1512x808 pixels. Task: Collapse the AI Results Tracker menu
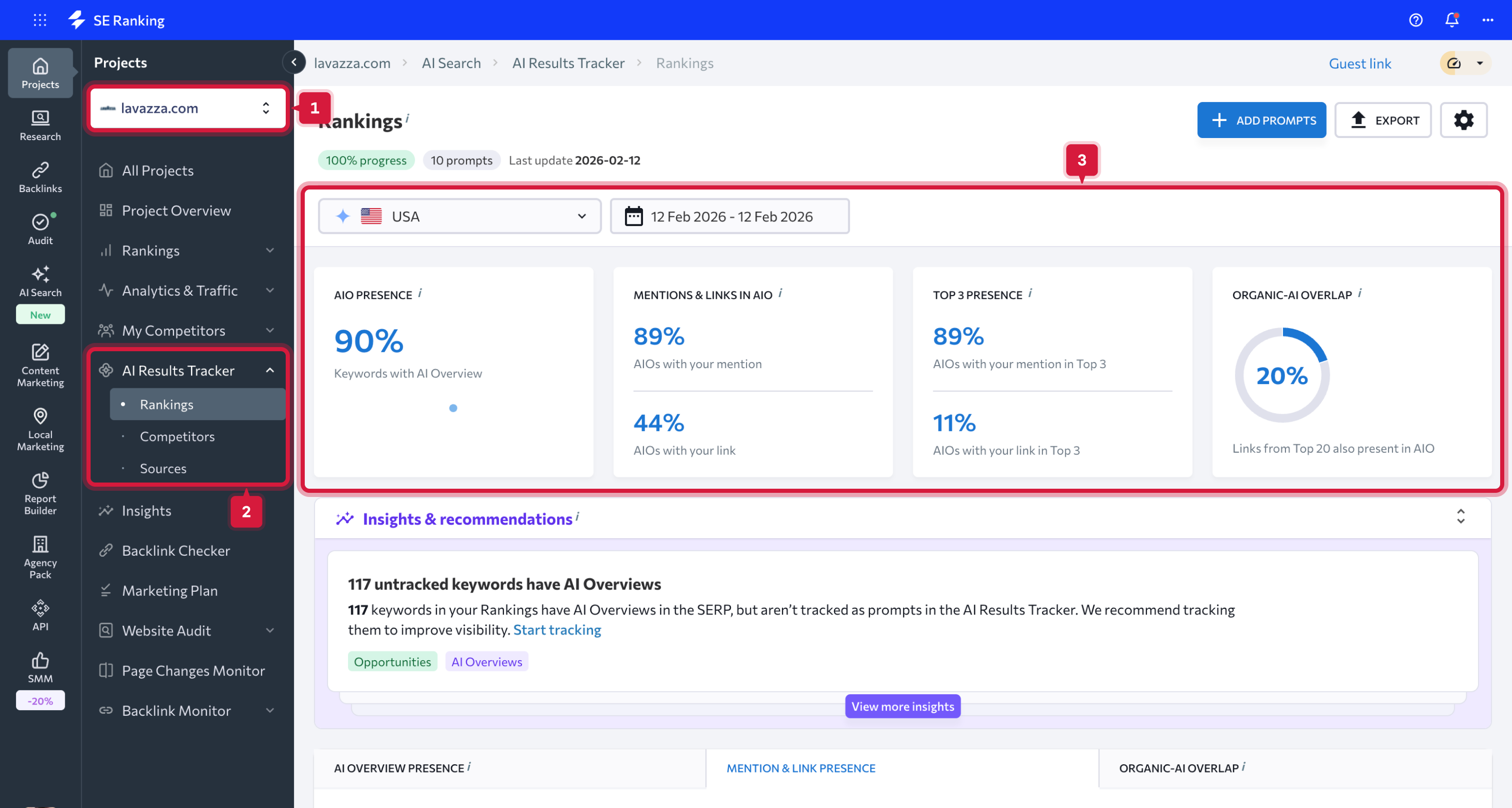pyautogui.click(x=269, y=371)
